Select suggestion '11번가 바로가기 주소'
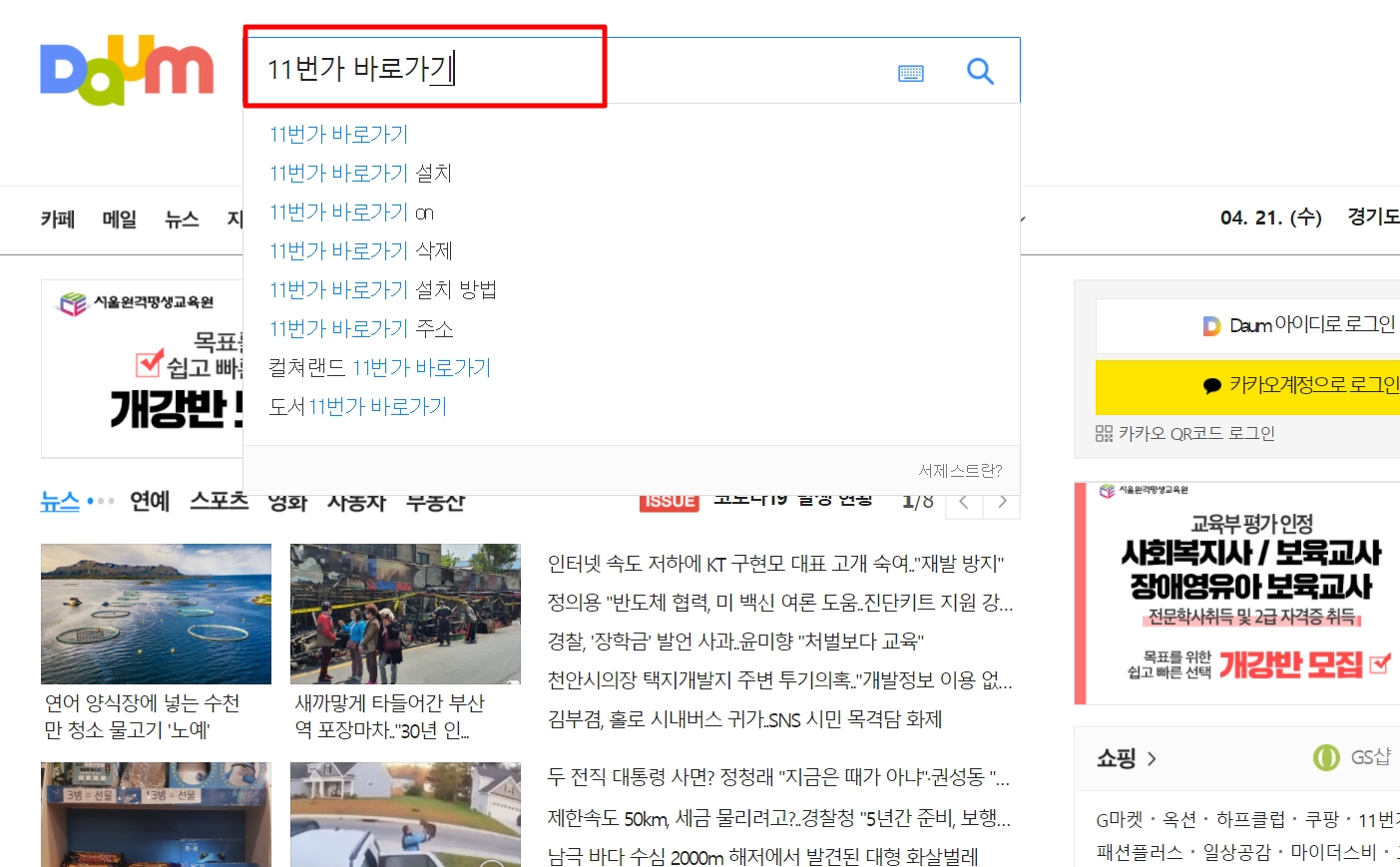 [361, 328]
